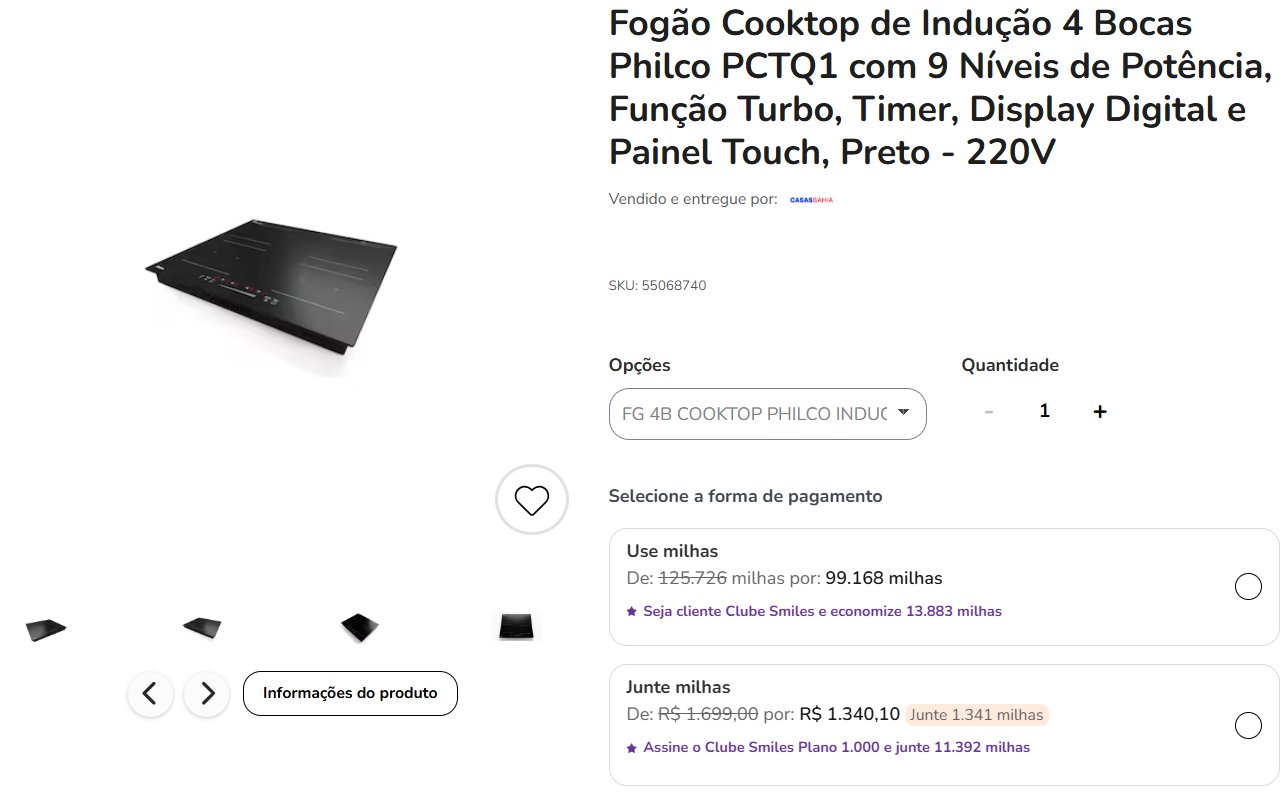Select first cooktop thumbnail image

click(x=46, y=629)
